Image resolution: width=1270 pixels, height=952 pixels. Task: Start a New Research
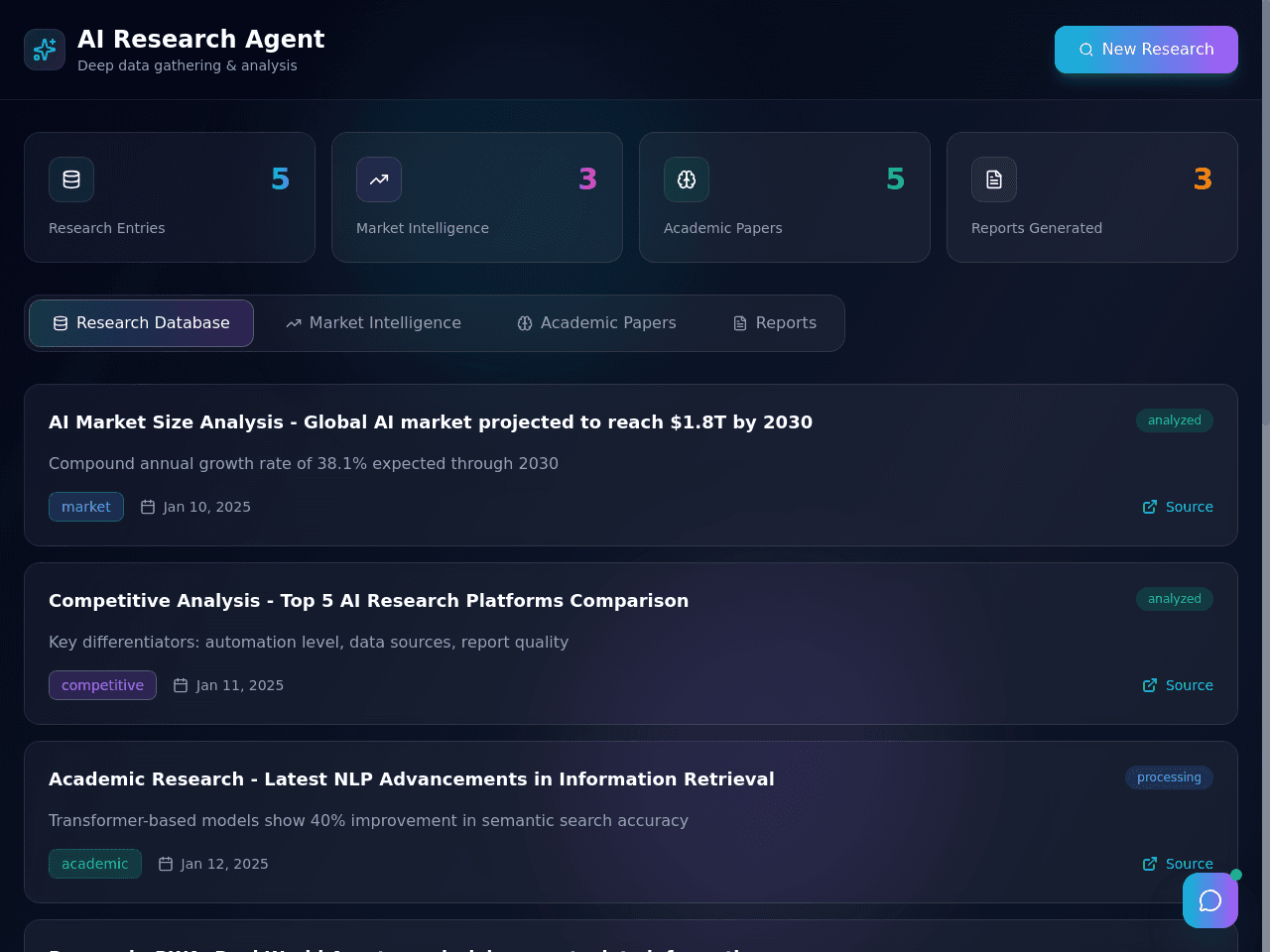pos(1146,50)
